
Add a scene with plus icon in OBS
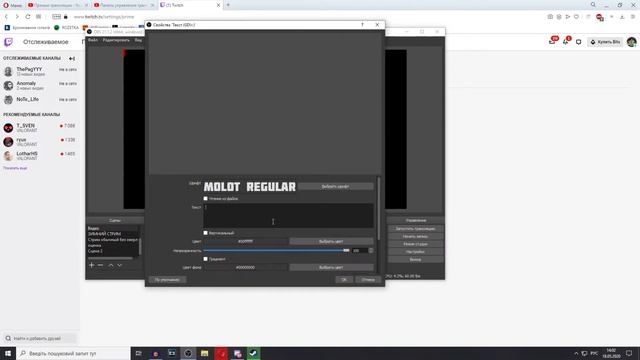click(x=91, y=265)
